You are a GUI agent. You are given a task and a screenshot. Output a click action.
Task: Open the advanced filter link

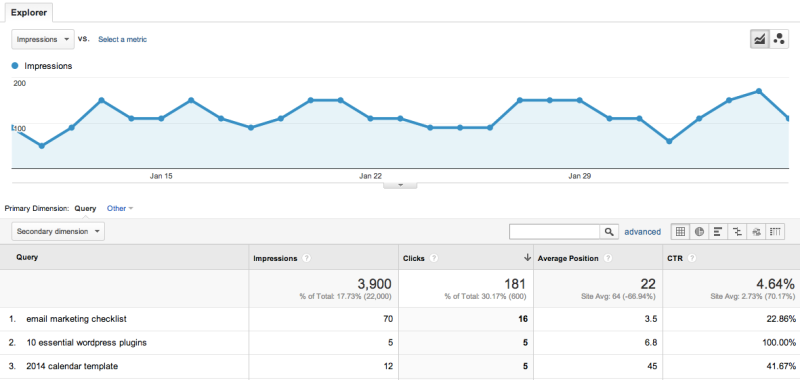[x=642, y=232]
